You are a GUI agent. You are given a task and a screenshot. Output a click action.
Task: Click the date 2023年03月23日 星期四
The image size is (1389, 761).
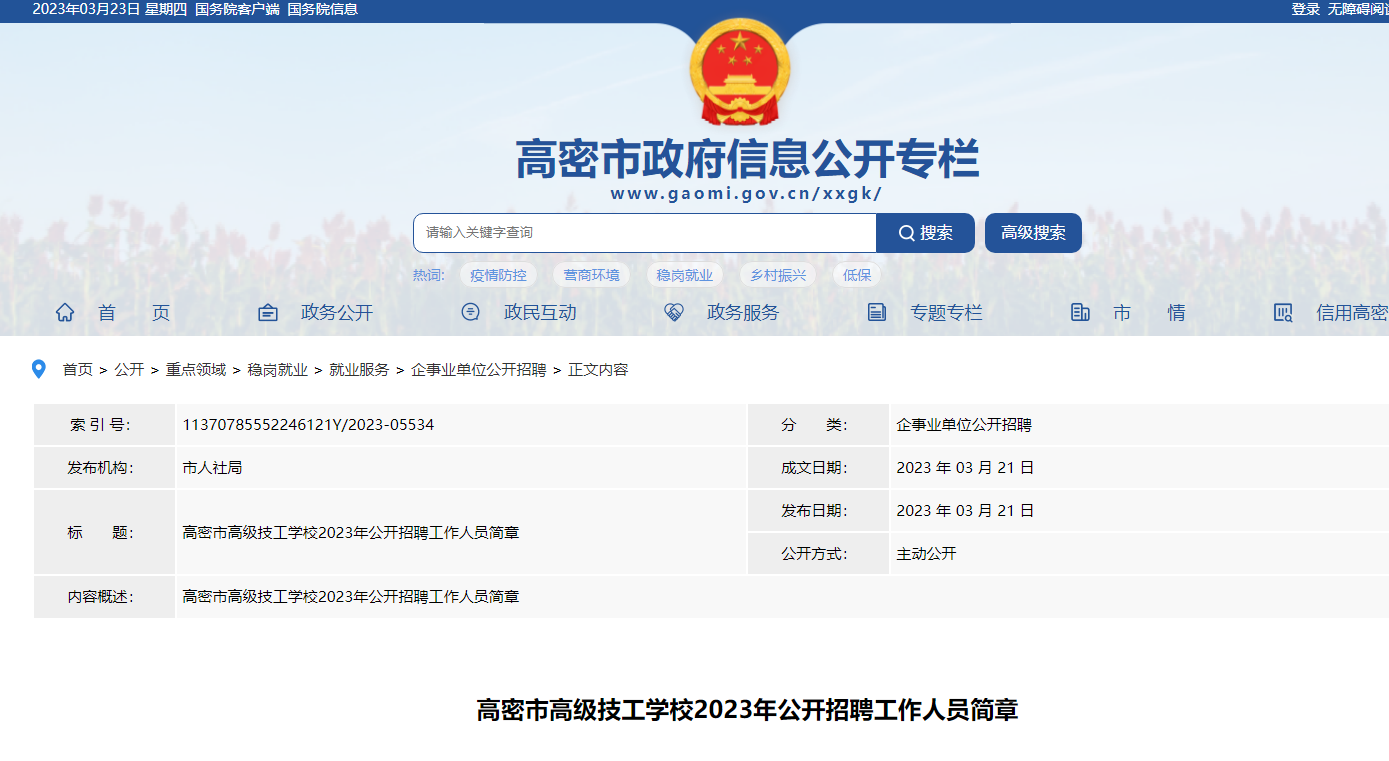coord(110,9)
